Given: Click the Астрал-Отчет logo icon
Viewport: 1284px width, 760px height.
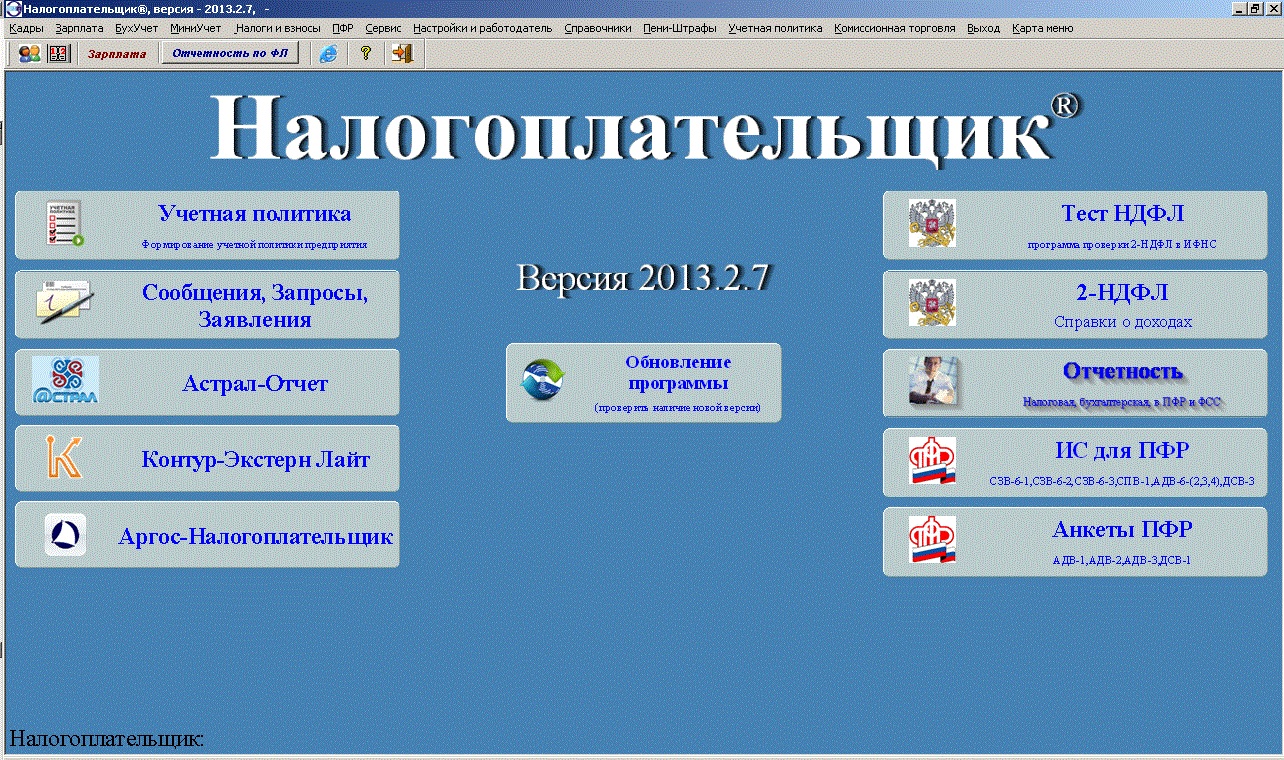Looking at the screenshot, I should [65, 381].
